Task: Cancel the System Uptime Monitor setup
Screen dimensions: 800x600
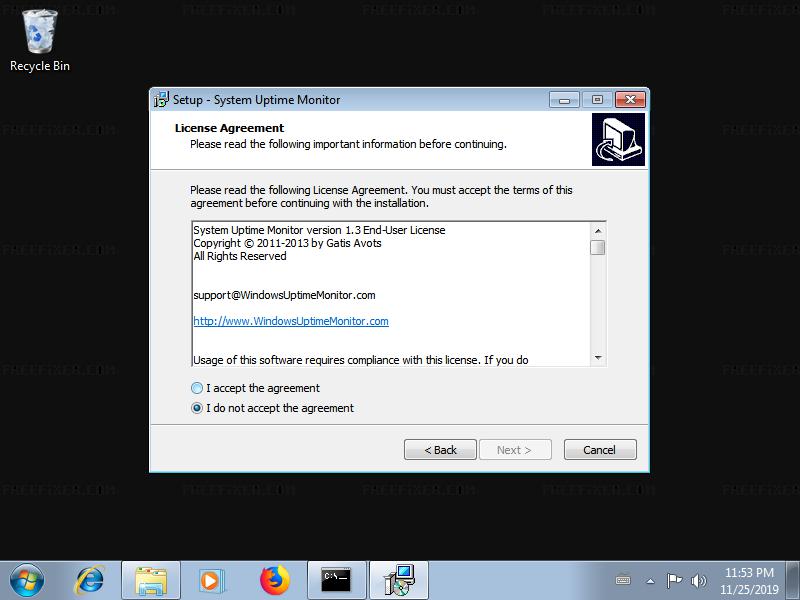Action: [x=600, y=450]
